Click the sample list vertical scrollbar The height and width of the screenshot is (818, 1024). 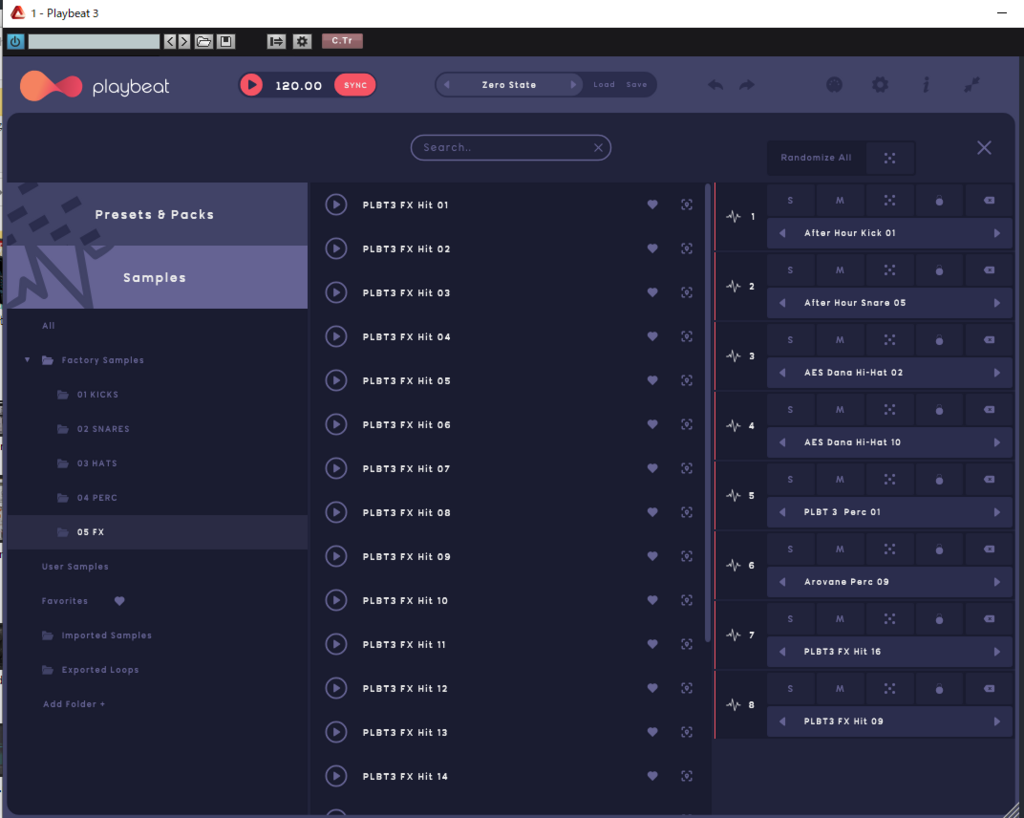(707, 413)
